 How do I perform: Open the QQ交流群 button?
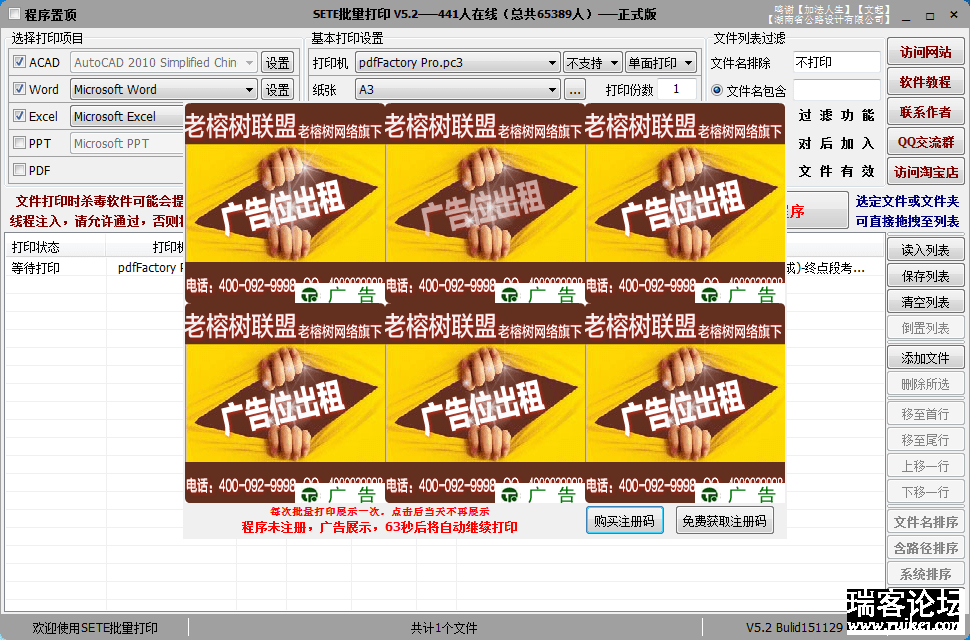(925, 142)
